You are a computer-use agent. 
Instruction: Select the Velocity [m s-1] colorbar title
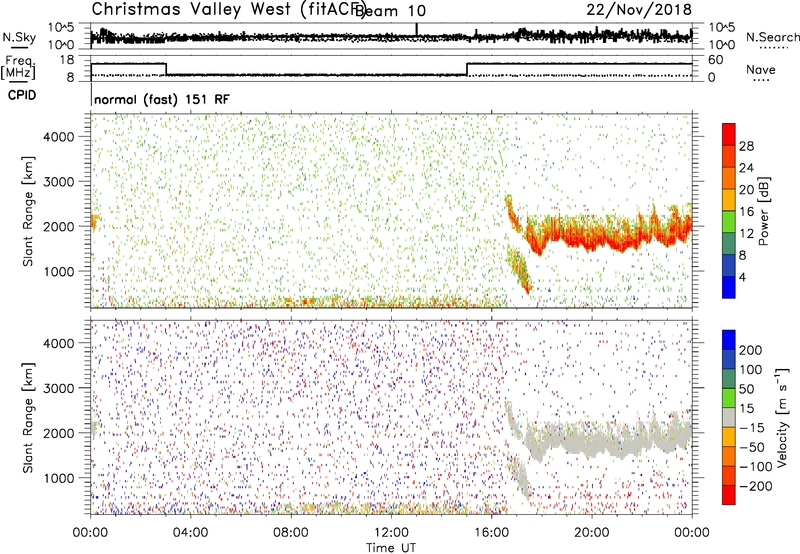[x=781, y=418]
